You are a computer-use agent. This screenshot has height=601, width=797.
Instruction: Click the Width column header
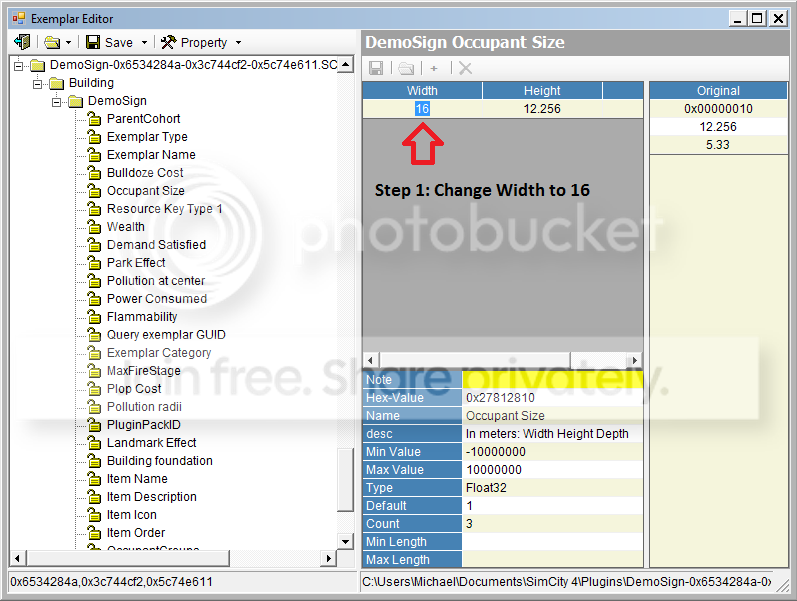[422, 91]
